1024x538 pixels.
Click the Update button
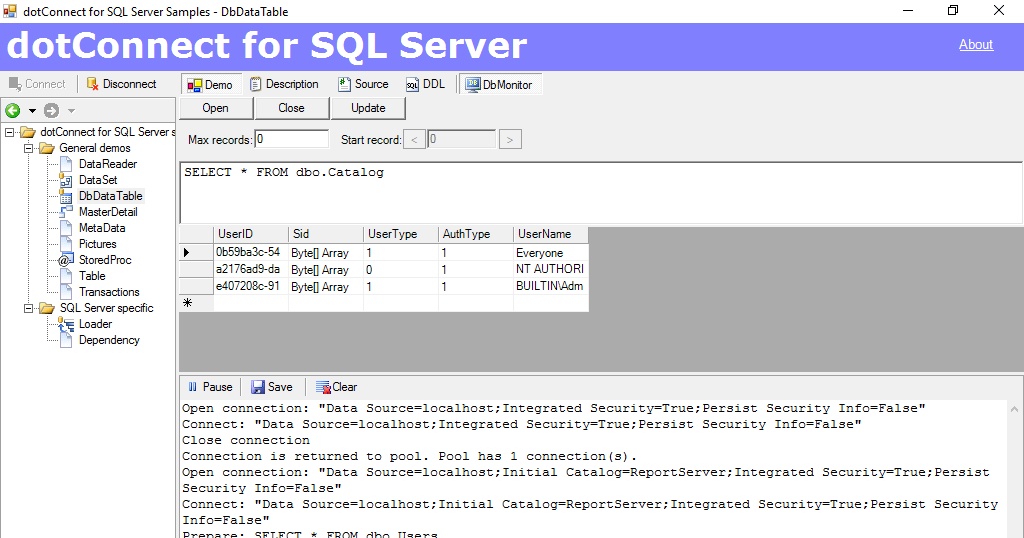(x=368, y=108)
